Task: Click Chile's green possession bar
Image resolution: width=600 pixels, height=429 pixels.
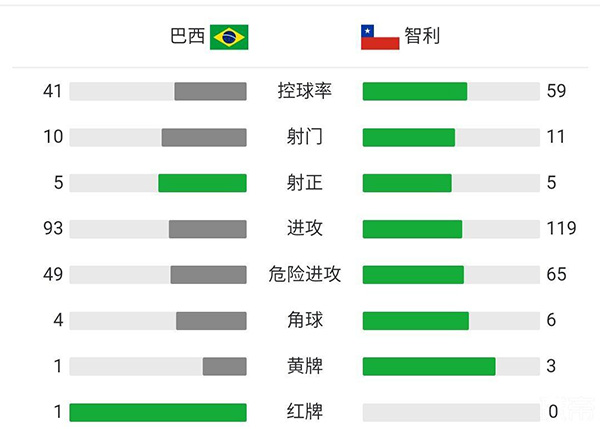Action: 415,91
